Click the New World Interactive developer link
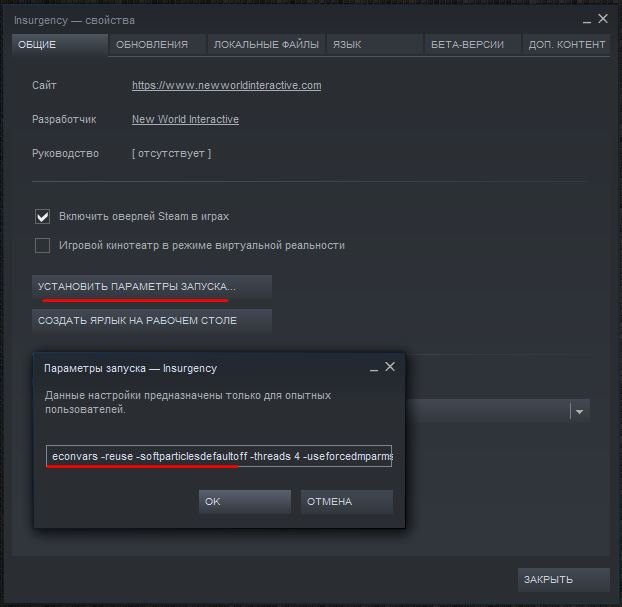The image size is (622, 607). point(185,119)
